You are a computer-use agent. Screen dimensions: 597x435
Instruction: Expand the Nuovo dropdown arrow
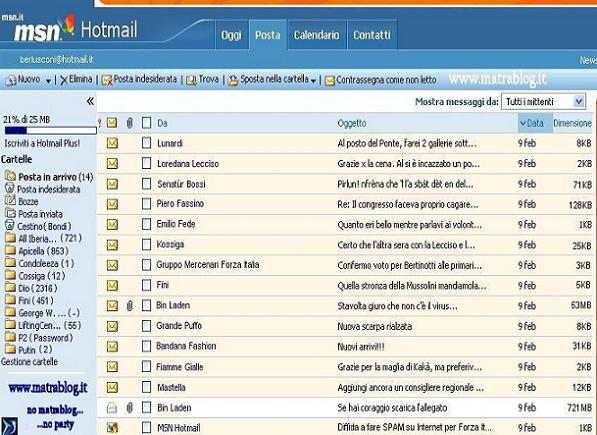[48, 81]
